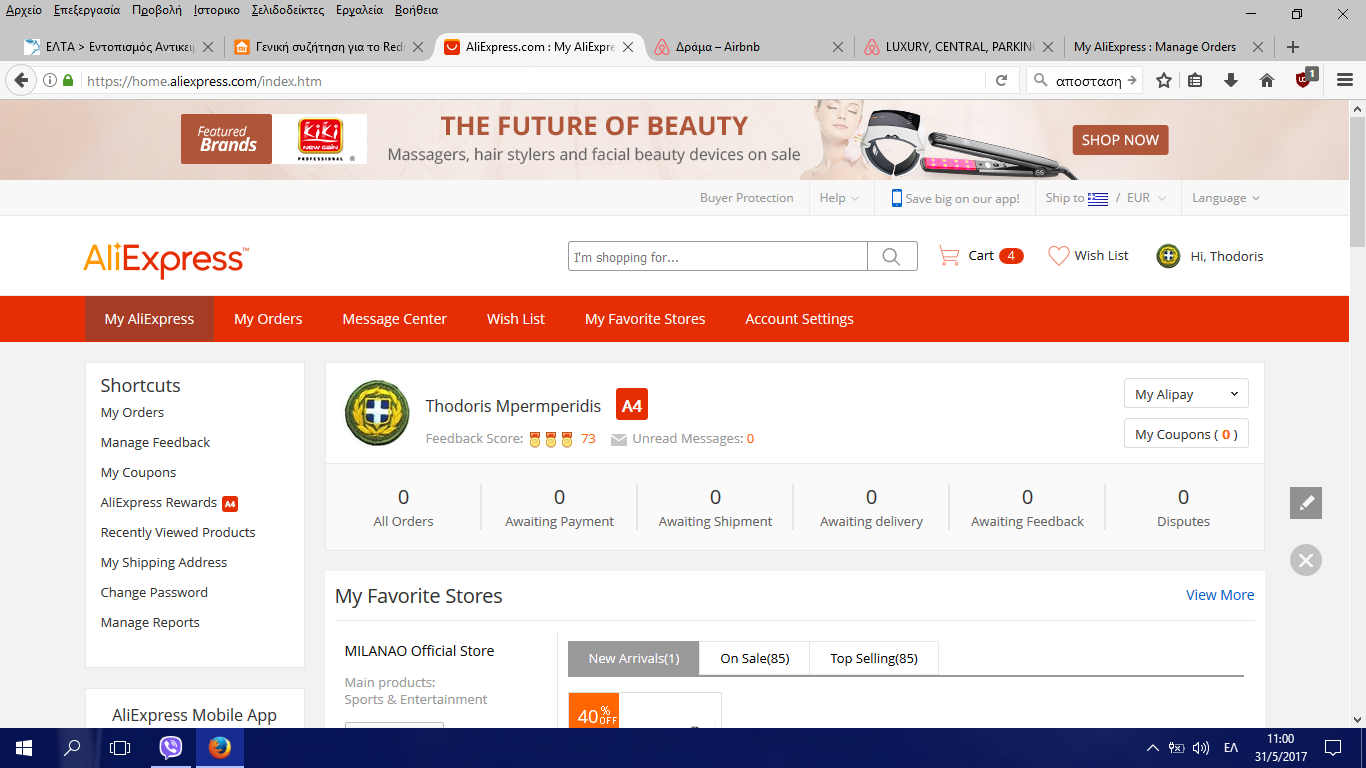This screenshot has width=1366, height=768.
Task: Expand the Ship to EUR dropdown
Action: [1105, 198]
